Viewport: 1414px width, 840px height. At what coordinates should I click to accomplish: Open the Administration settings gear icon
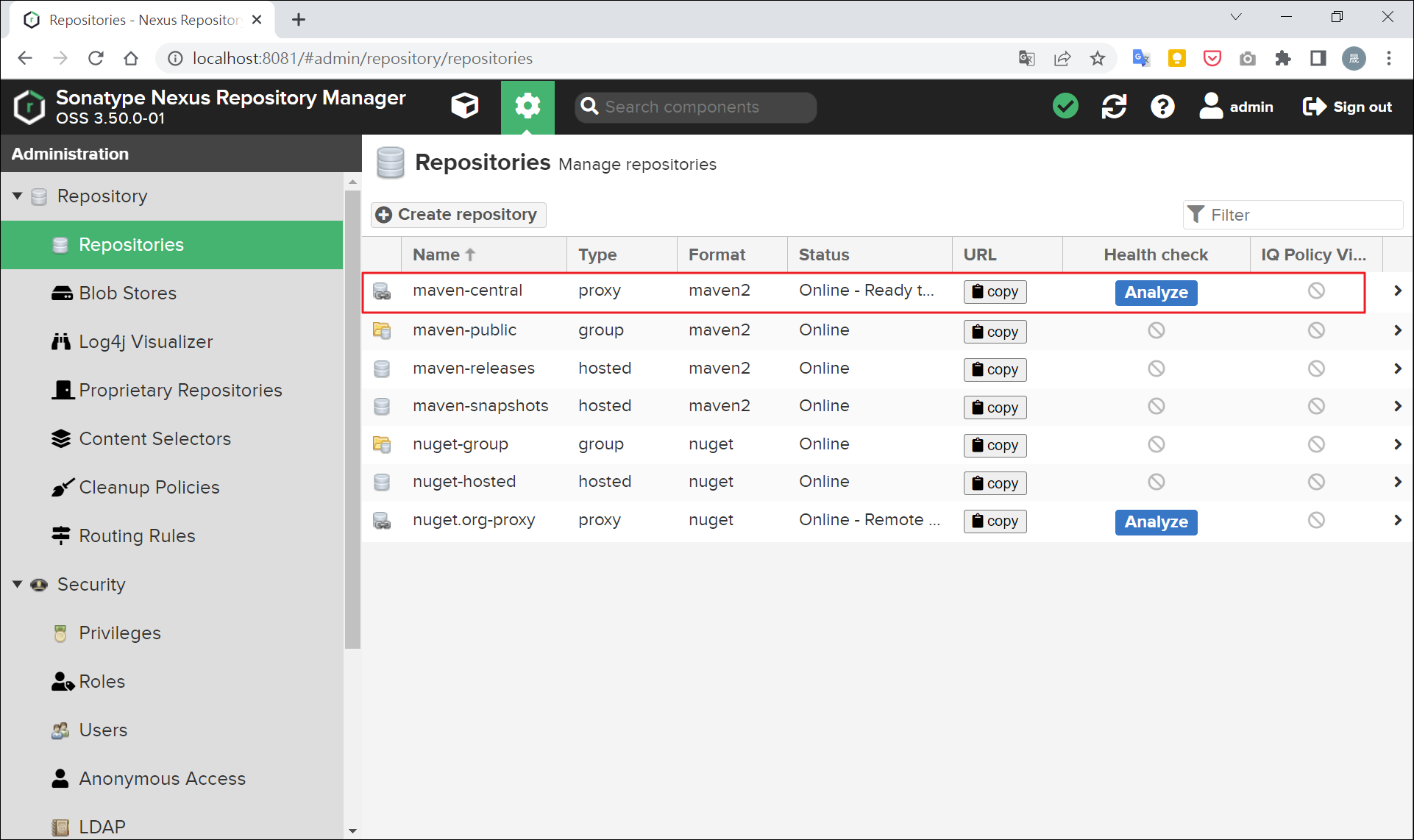(527, 106)
